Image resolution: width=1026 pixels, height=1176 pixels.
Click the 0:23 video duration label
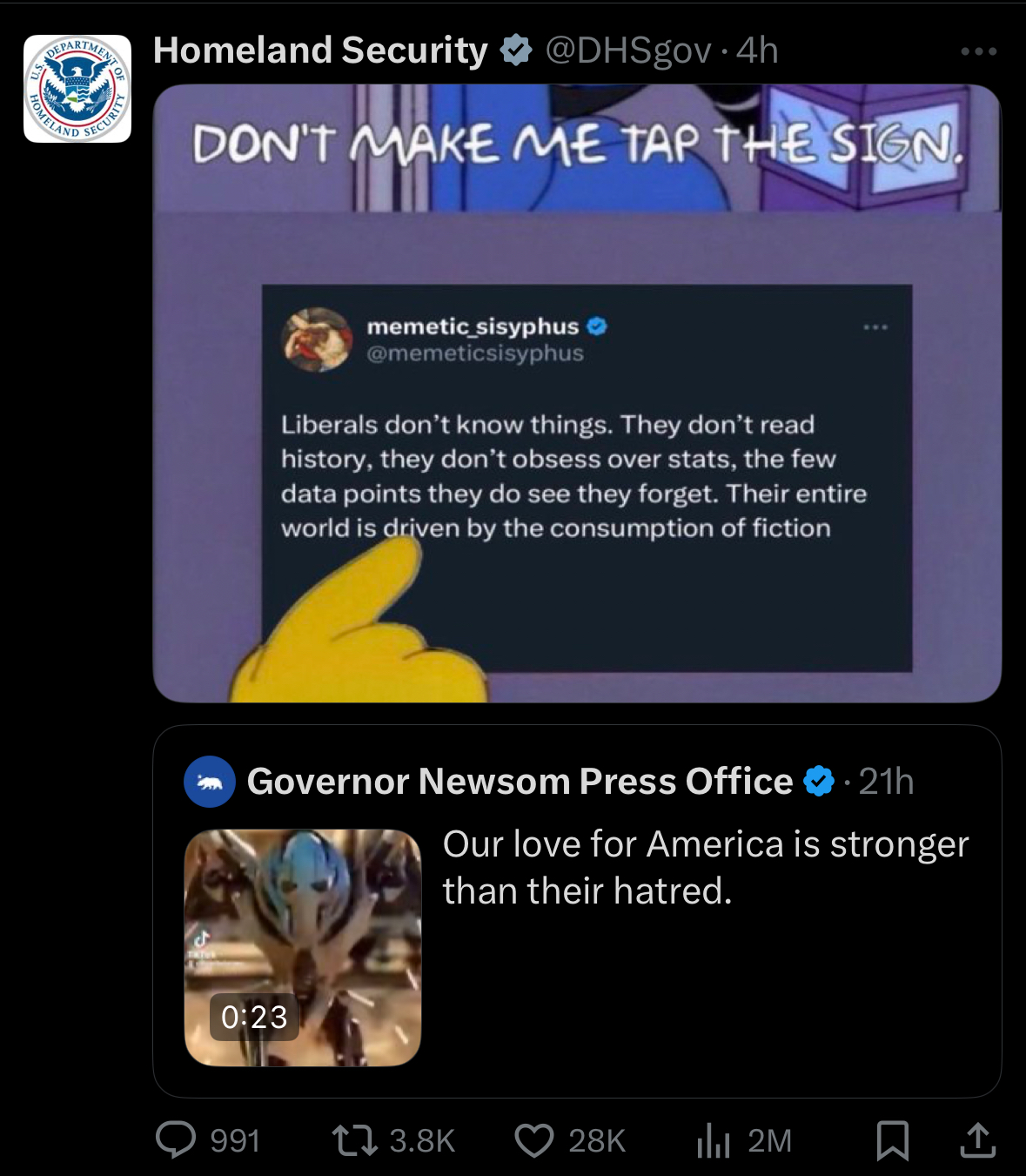(254, 1017)
